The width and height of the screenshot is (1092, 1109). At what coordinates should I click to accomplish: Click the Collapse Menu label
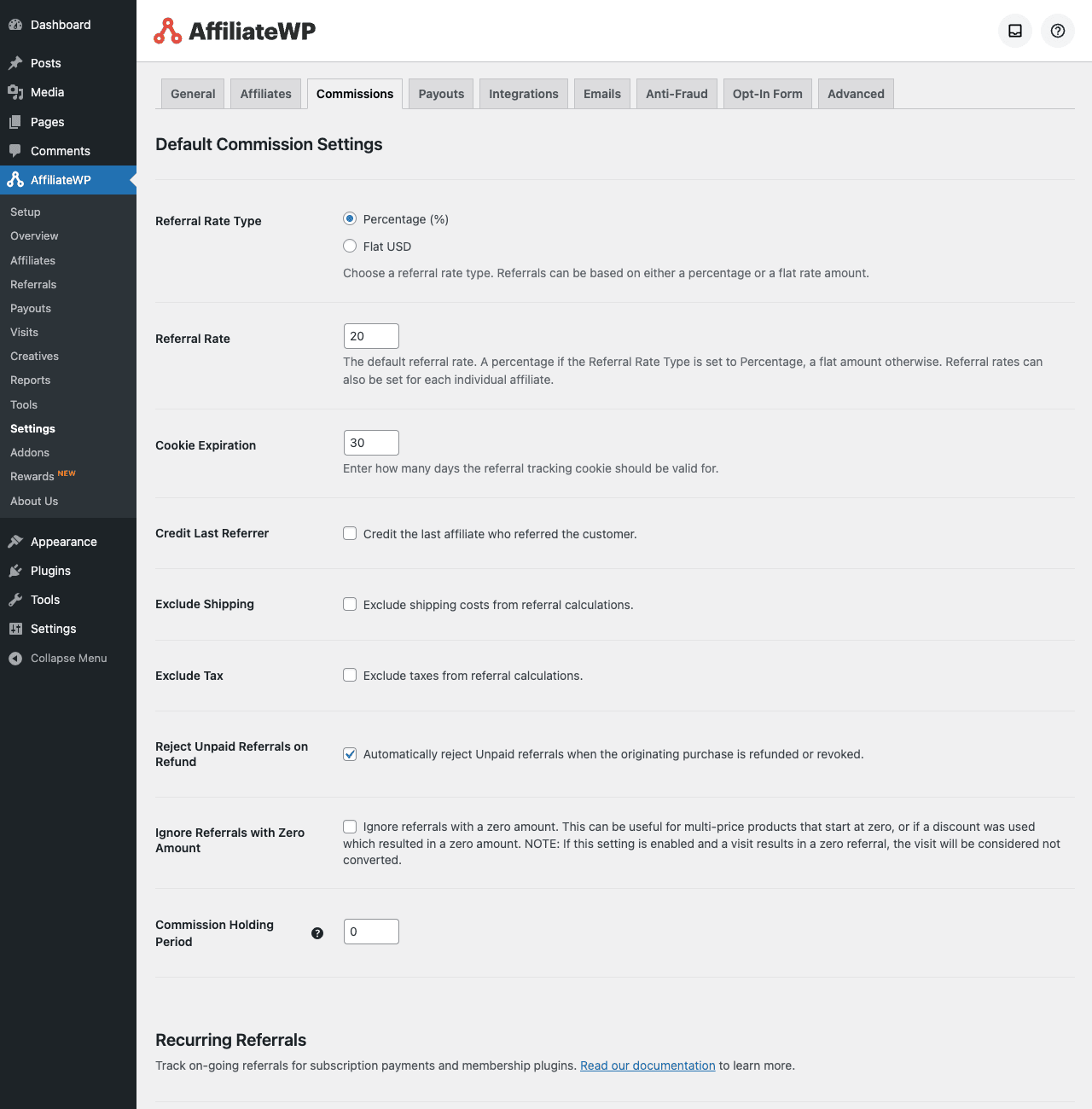point(69,659)
